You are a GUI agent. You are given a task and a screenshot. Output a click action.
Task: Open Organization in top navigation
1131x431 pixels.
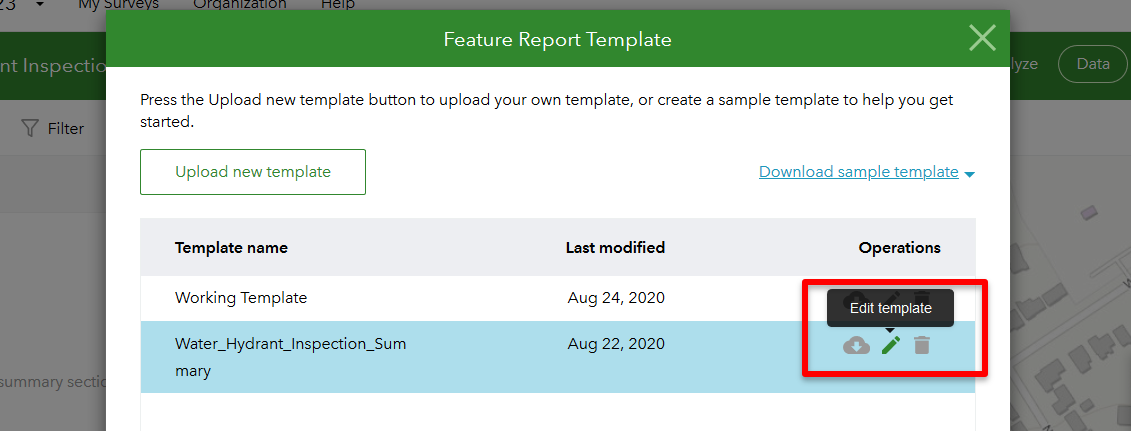[239, 5]
